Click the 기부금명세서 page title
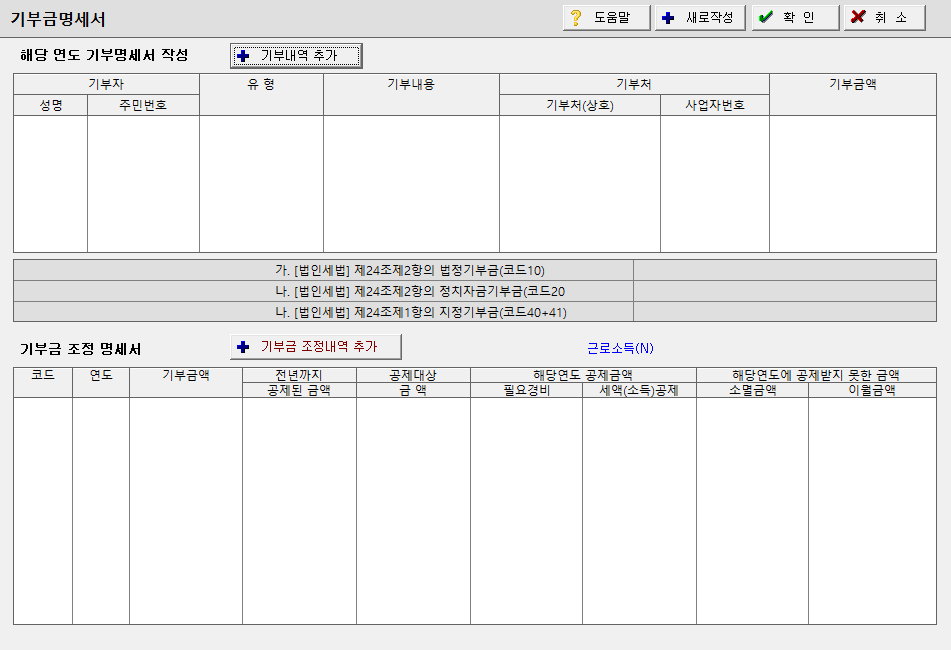951x650 pixels. point(58,19)
